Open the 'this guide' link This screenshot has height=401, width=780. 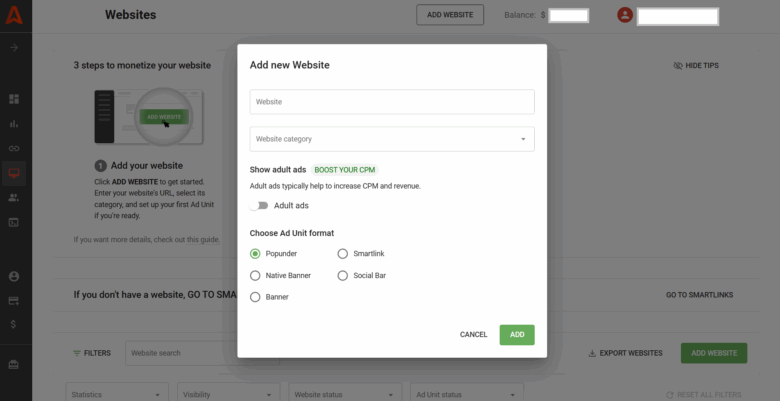[x=203, y=240]
